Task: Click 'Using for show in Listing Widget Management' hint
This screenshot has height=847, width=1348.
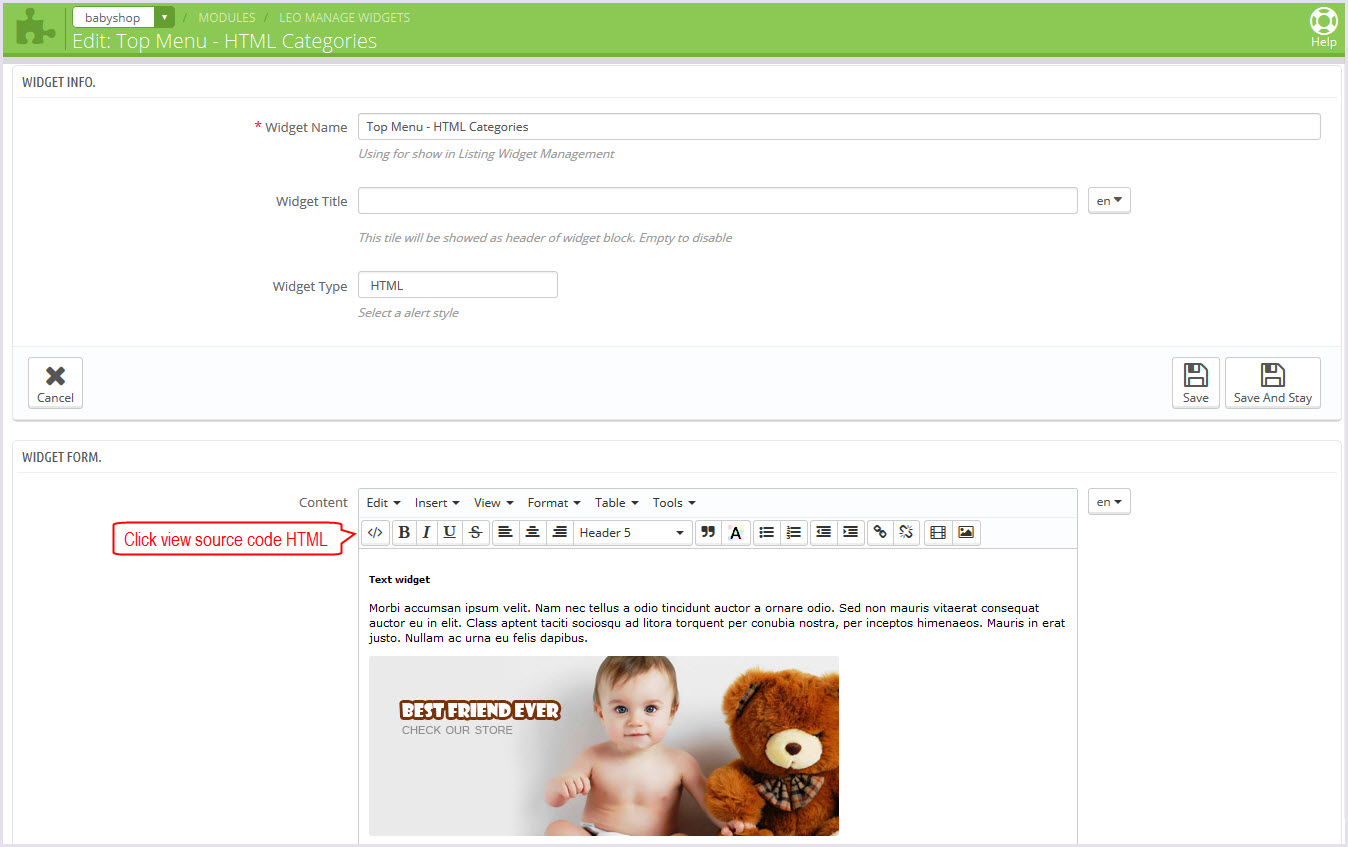Action: click(x=486, y=154)
